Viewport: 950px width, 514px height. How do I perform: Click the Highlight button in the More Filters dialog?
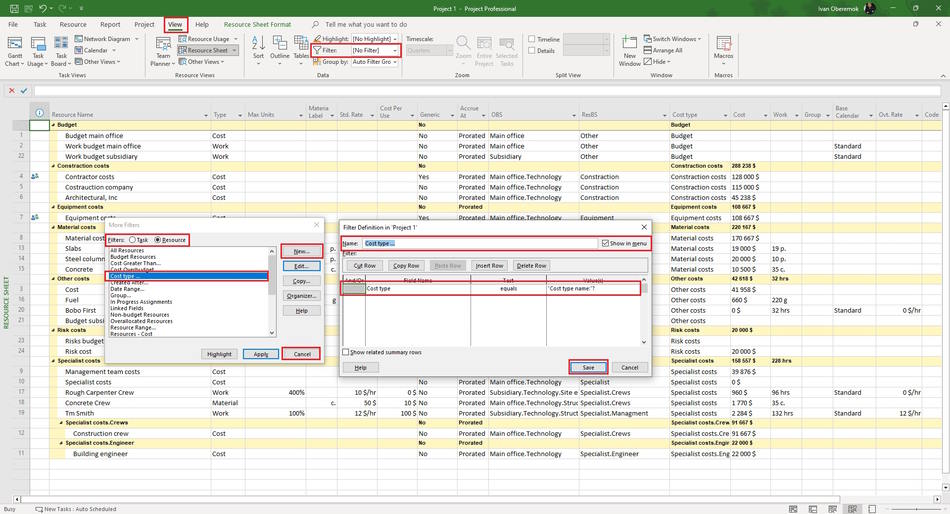219,354
